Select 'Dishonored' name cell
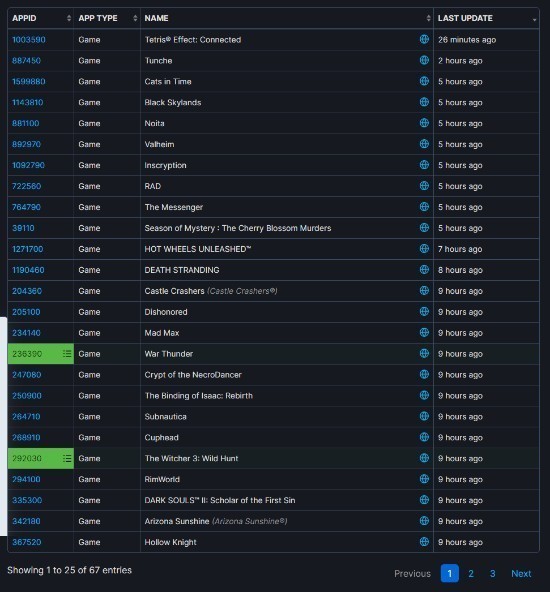550x592 pixels. pyautogui.click(x=287, y=312)
